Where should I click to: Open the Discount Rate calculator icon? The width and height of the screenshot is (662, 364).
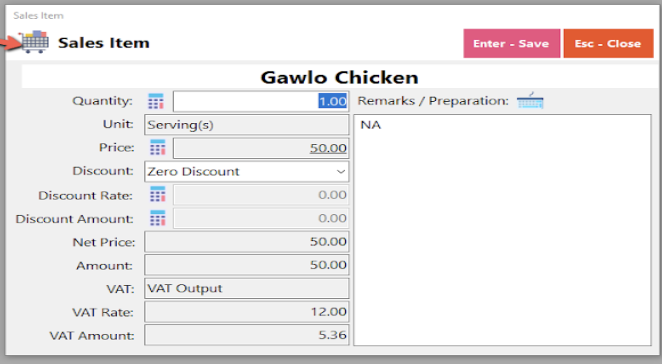tap(157, 195)
